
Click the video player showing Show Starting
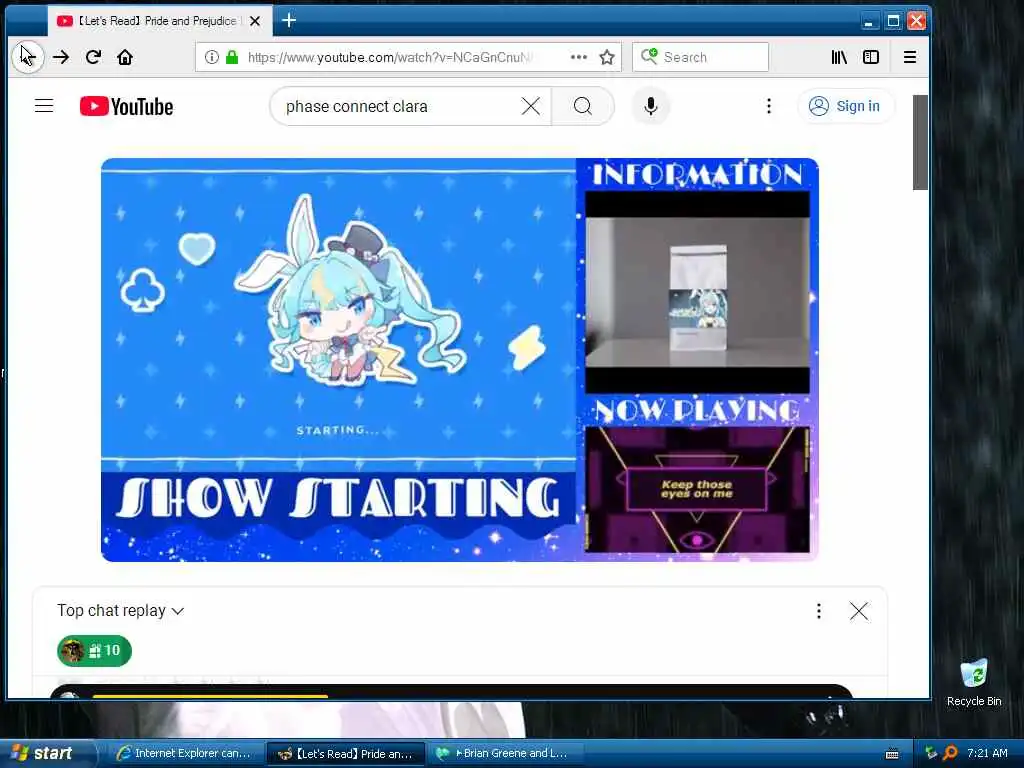tap(460, 360)
